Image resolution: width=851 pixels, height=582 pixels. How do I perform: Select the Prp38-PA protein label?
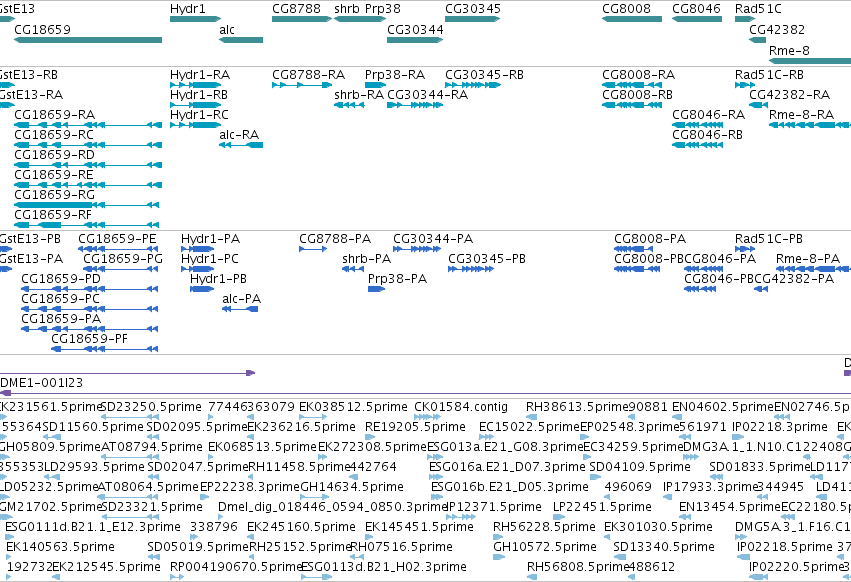pos(397,279)
